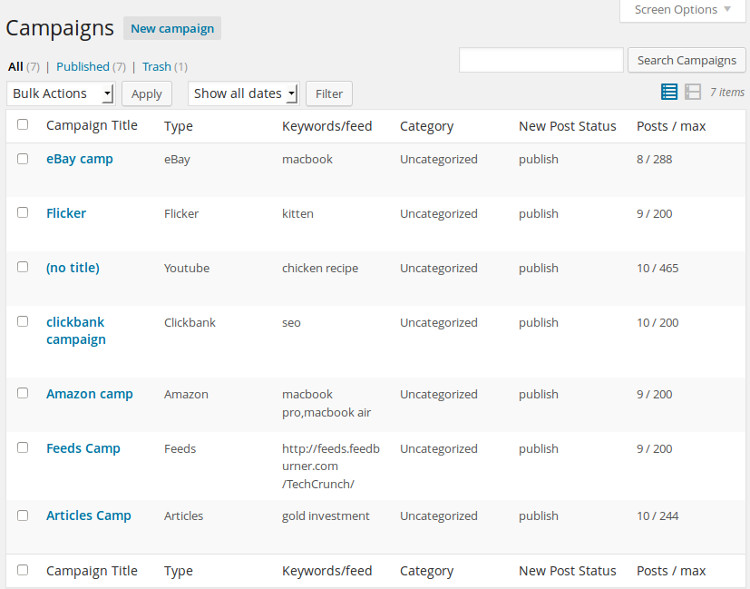Click Posts / max header at top
Viewport: 750px width, 589px height.
(671, 126)
